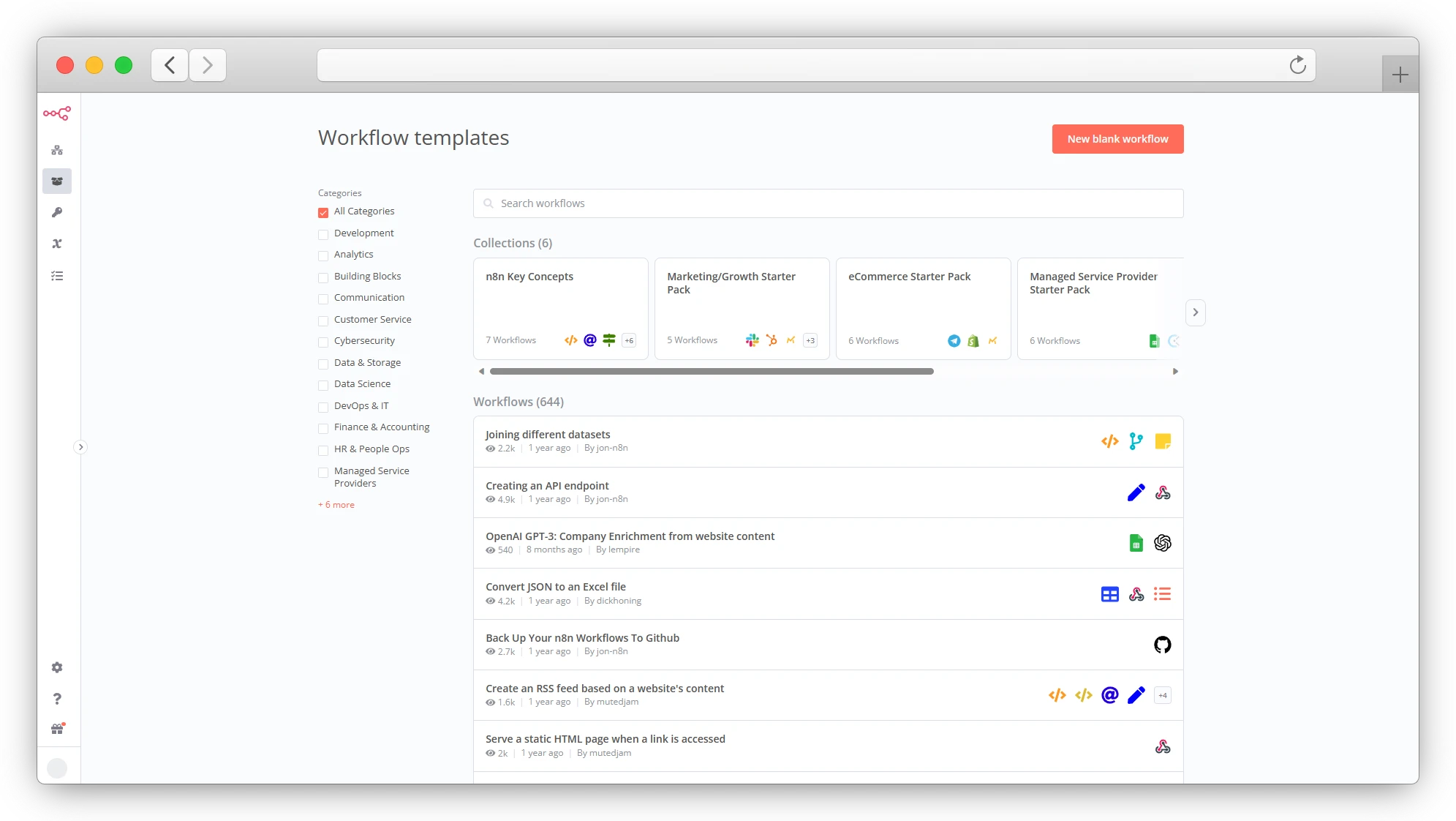Expand the '+ 6 more' categories link
1456x821 pixels.
pos(336,505)
